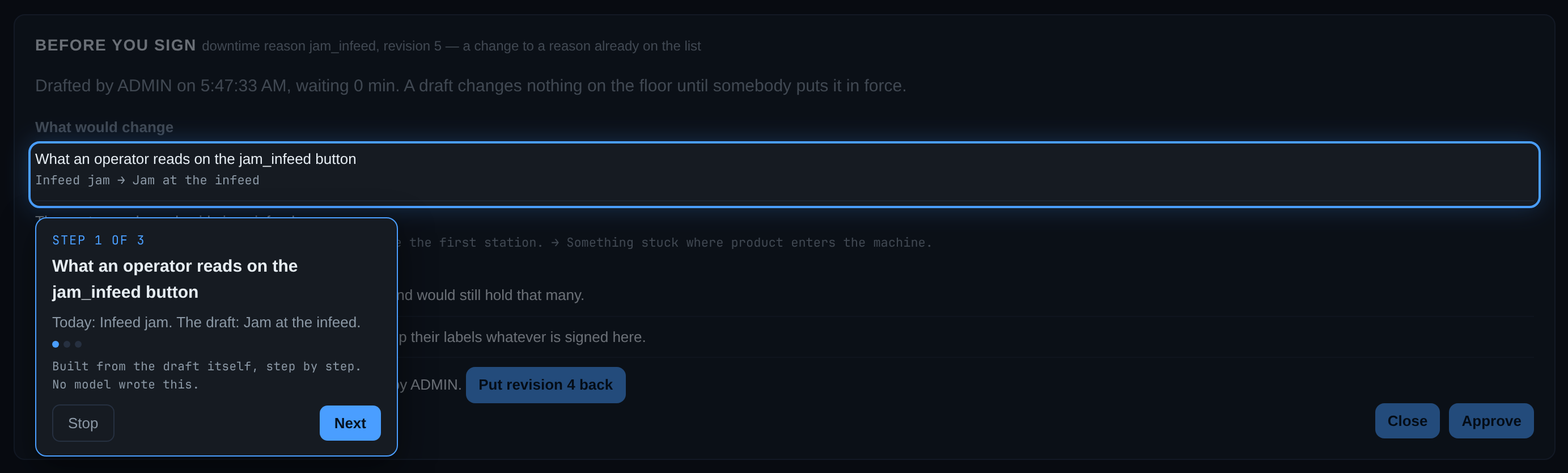The width and height of the screenshot is (1568, 473).
Task: Click the 'Something stuck where product enters' description row
Action: point(784,242)
